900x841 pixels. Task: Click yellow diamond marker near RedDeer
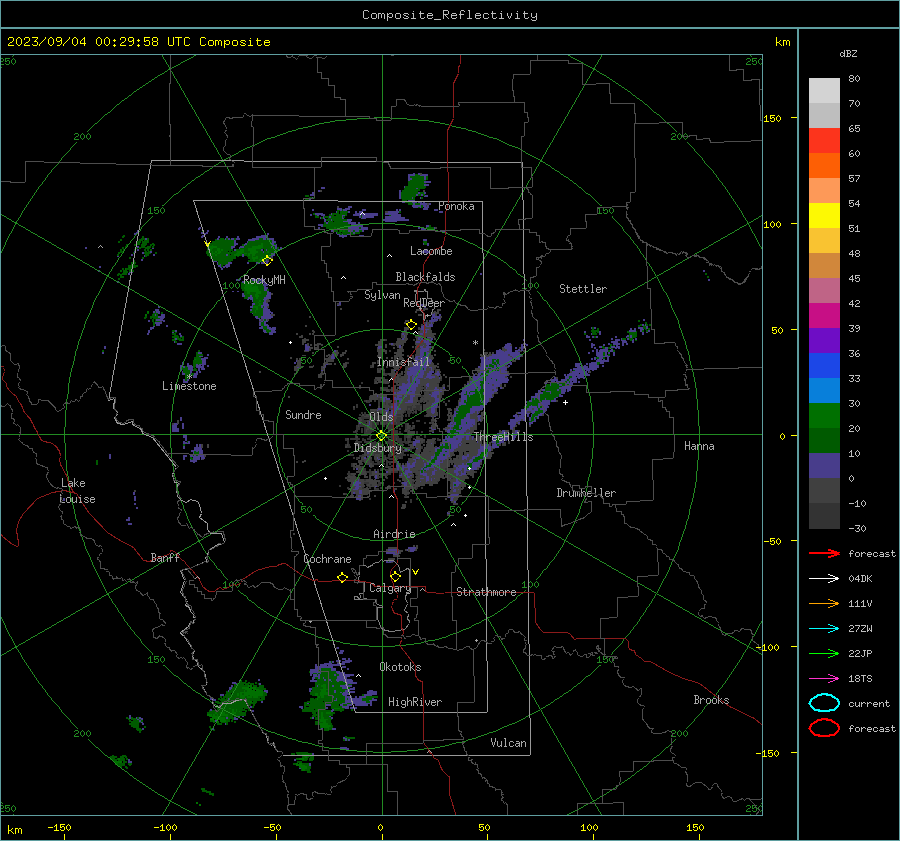[x=412, y=325]
